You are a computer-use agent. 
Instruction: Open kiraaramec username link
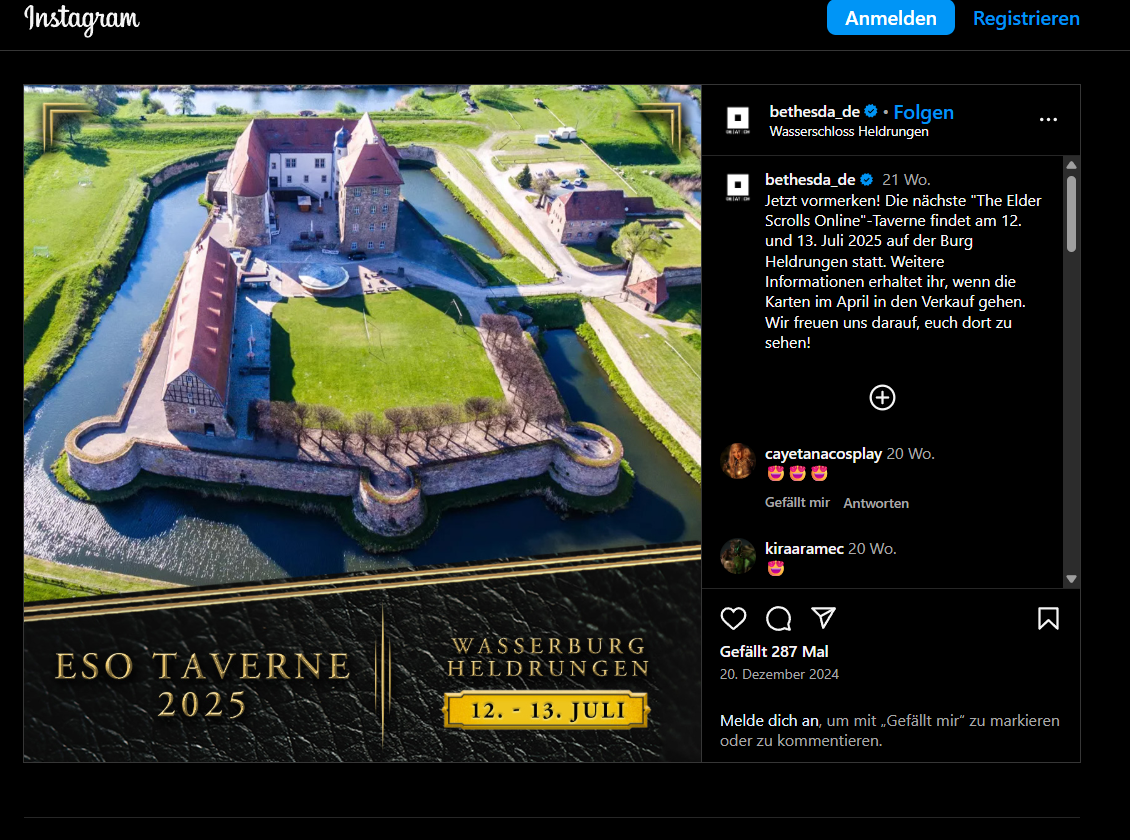tap(804, 549)
